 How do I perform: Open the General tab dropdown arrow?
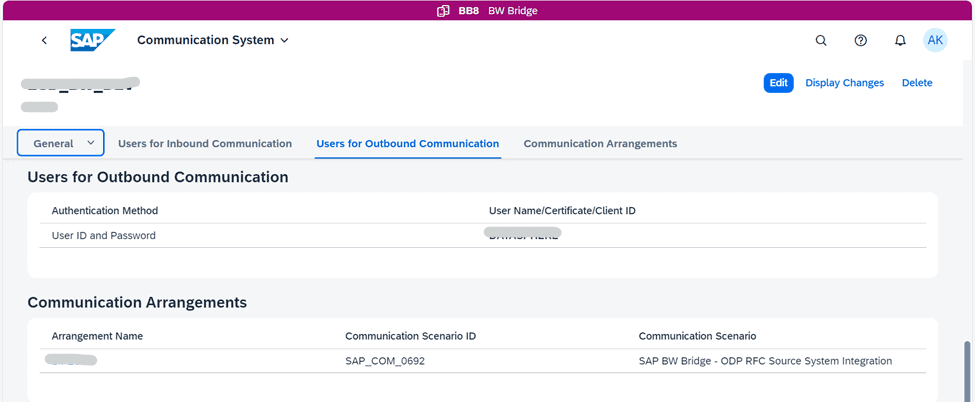[x=91, y=143]
